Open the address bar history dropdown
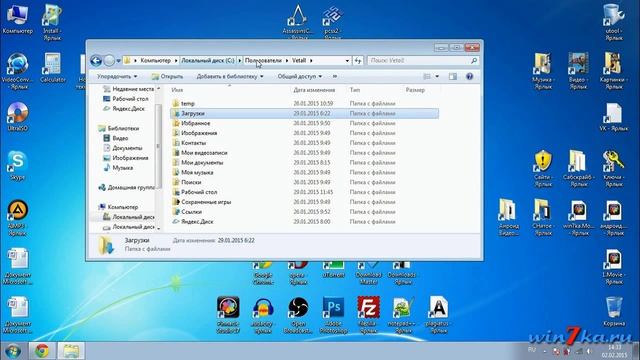The height and width of the screenshot is (360, 640). pyautogui.click(x=347, y=60)
